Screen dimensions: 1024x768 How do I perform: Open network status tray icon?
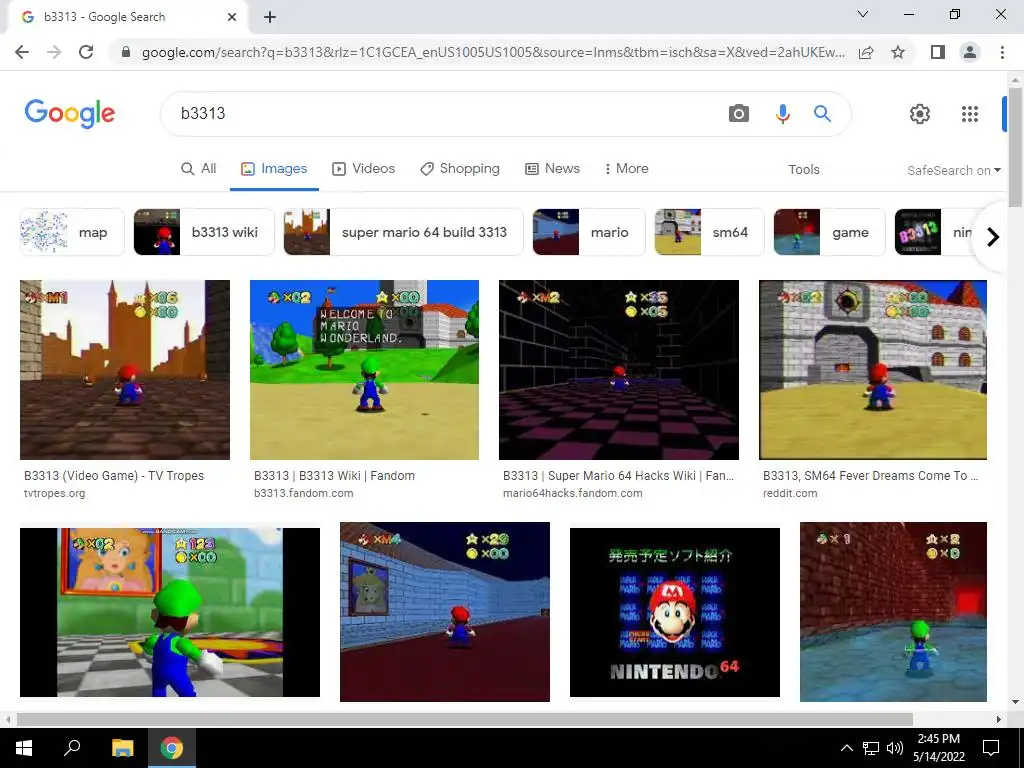tap(871, 748)
